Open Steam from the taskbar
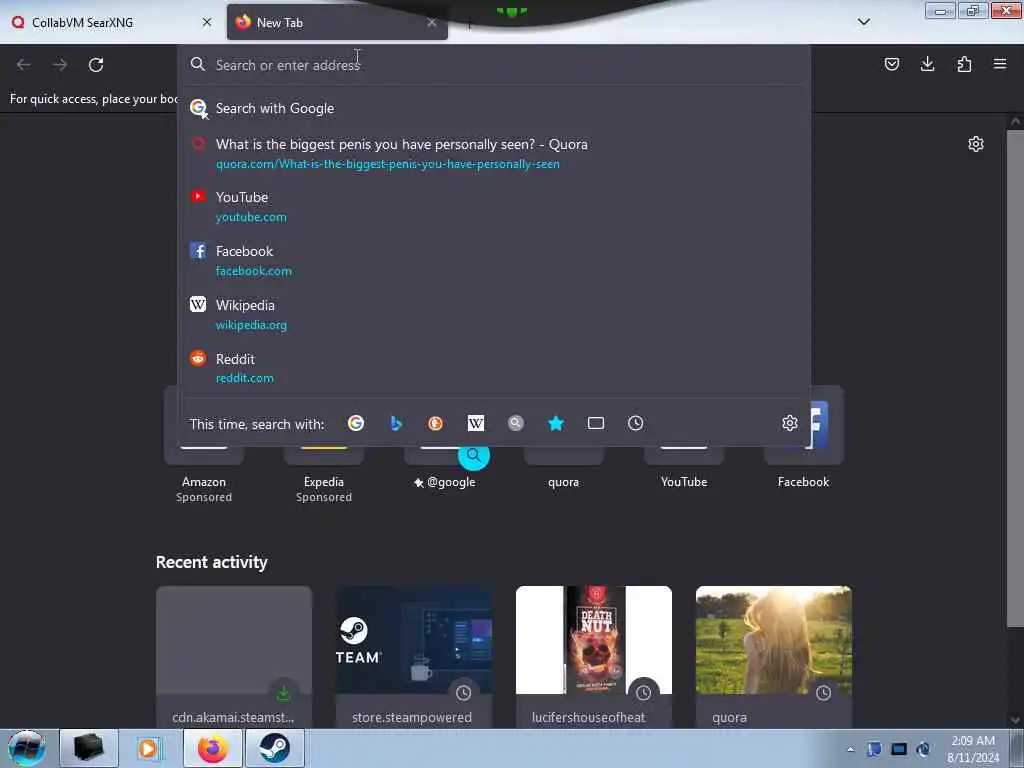This screenshot has height=768, width=1024. [x=274, y=748]
